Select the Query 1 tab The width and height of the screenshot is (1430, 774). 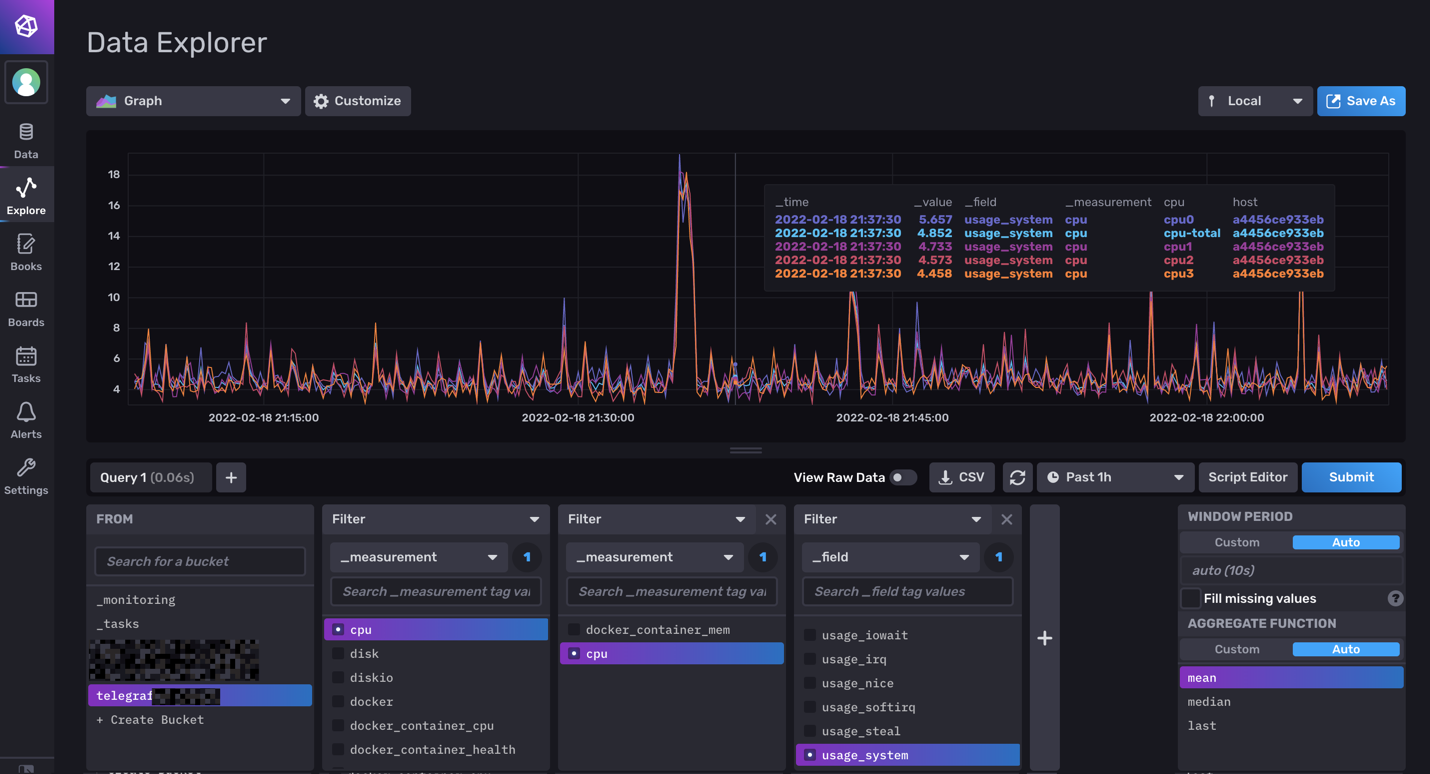pyautogui.click(x=149, y=478)
